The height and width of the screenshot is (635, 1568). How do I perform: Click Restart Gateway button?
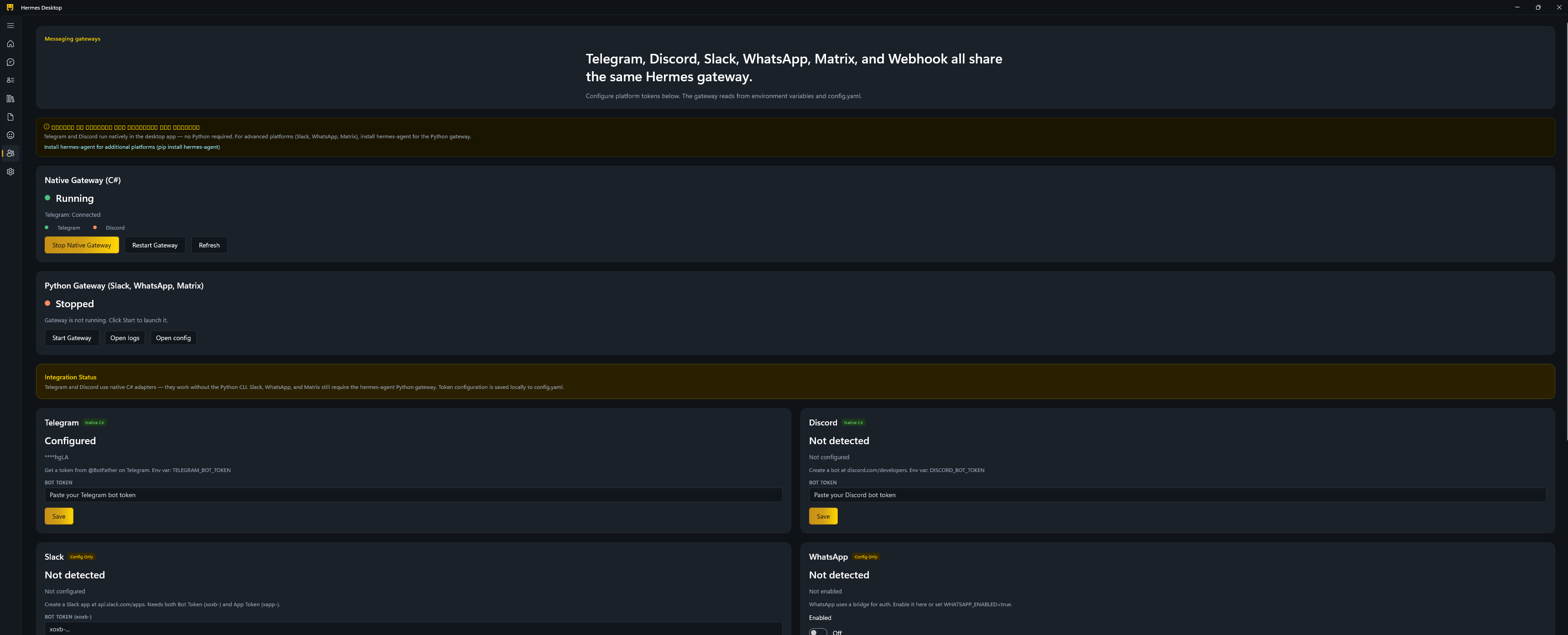155,245
